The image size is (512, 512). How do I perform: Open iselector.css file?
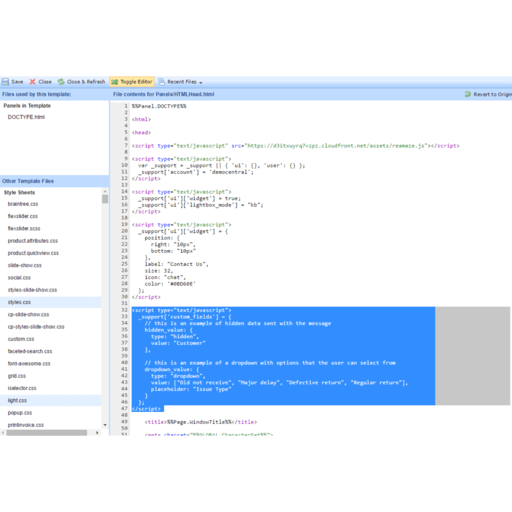click(22, 388)
